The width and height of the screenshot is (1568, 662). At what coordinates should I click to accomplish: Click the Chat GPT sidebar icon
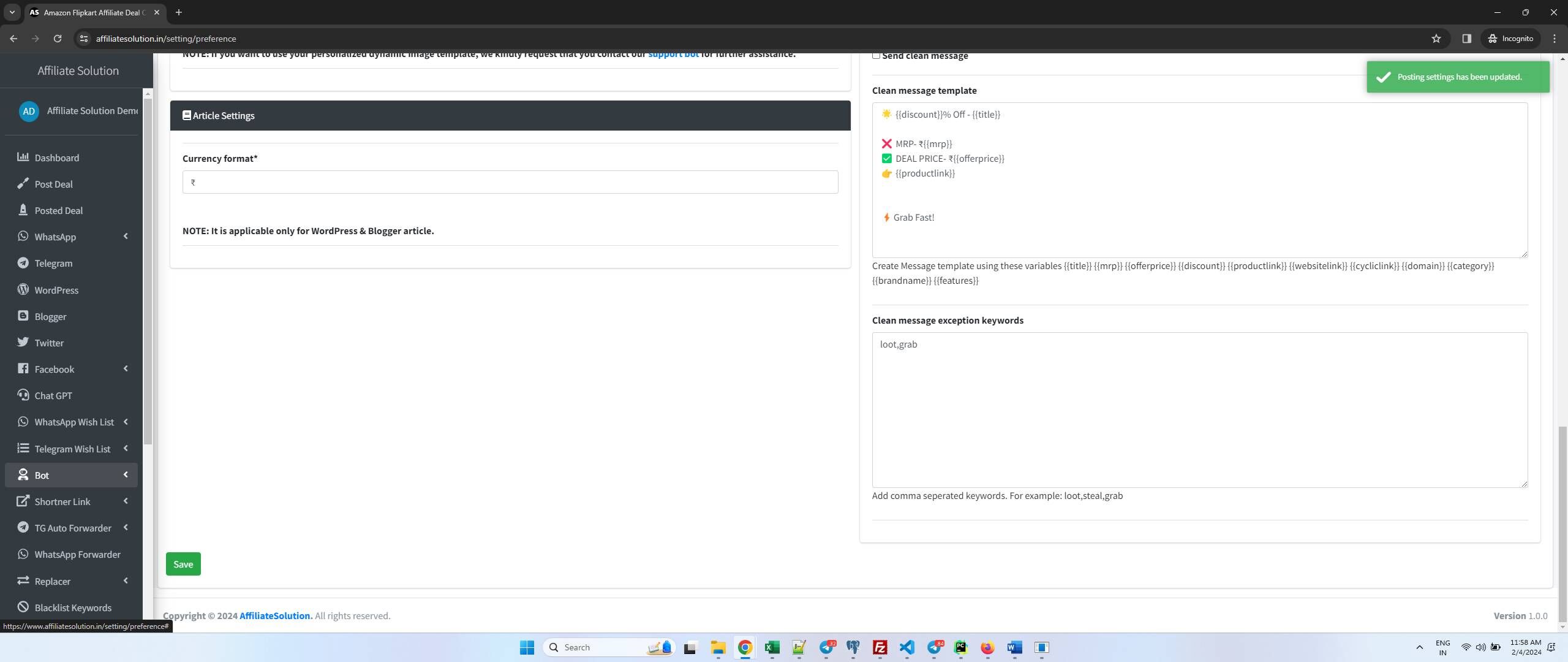pos(23,395)
